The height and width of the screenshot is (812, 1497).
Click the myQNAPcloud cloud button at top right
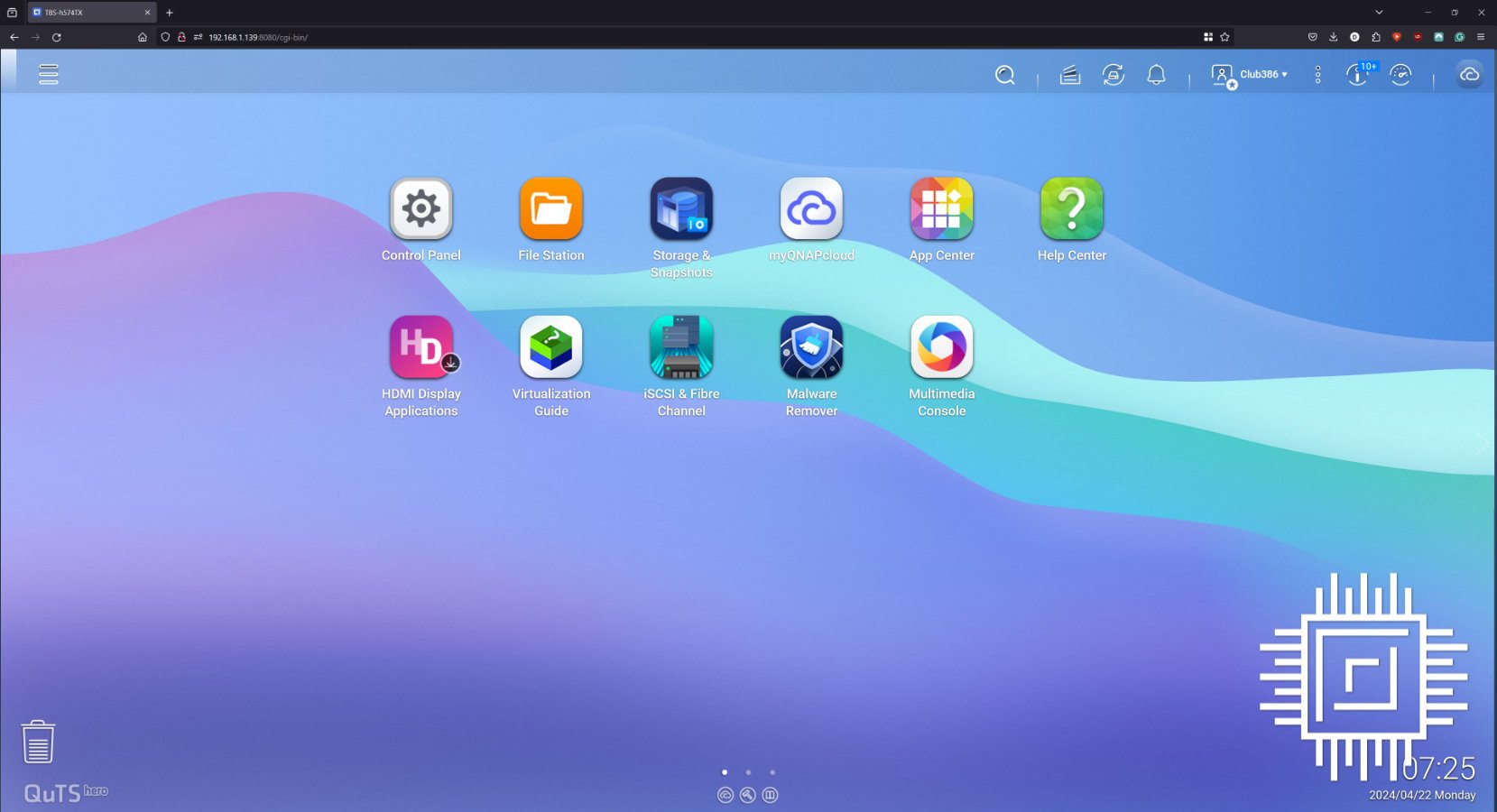[x=1469, y=75]
